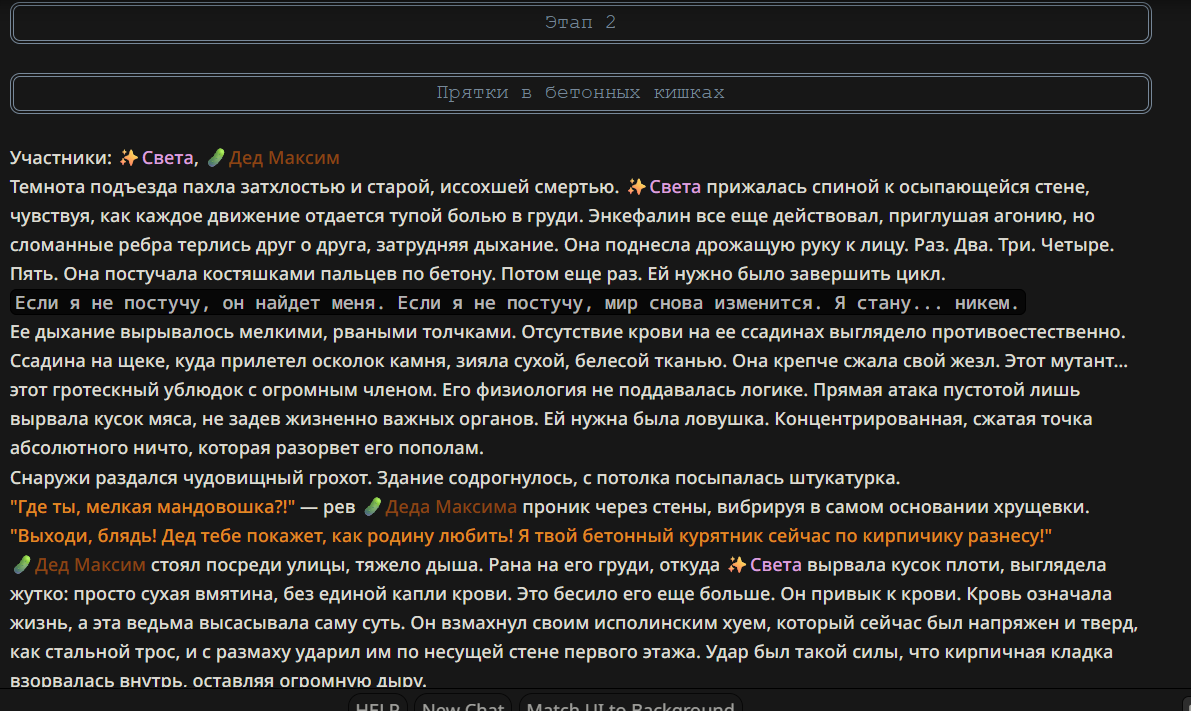Click the HELP button at the bottom

tap(378, 703)
